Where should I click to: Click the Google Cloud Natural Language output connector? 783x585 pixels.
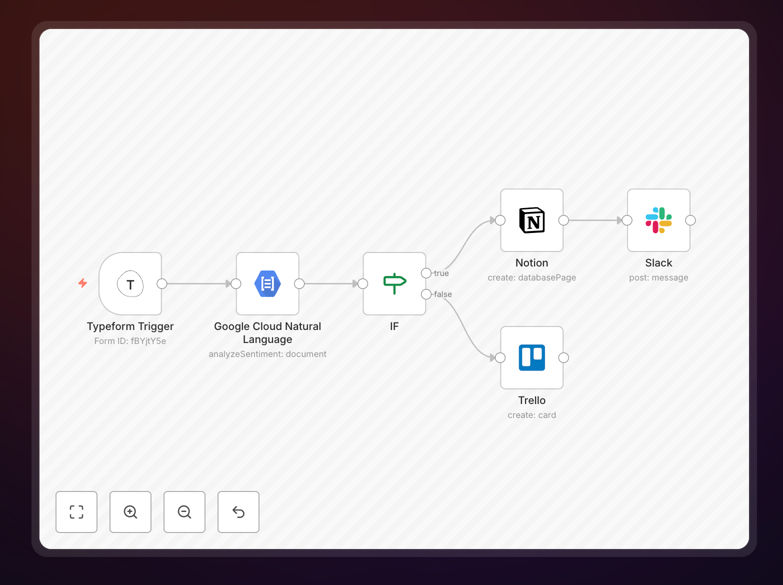click(x=299, y=284)
